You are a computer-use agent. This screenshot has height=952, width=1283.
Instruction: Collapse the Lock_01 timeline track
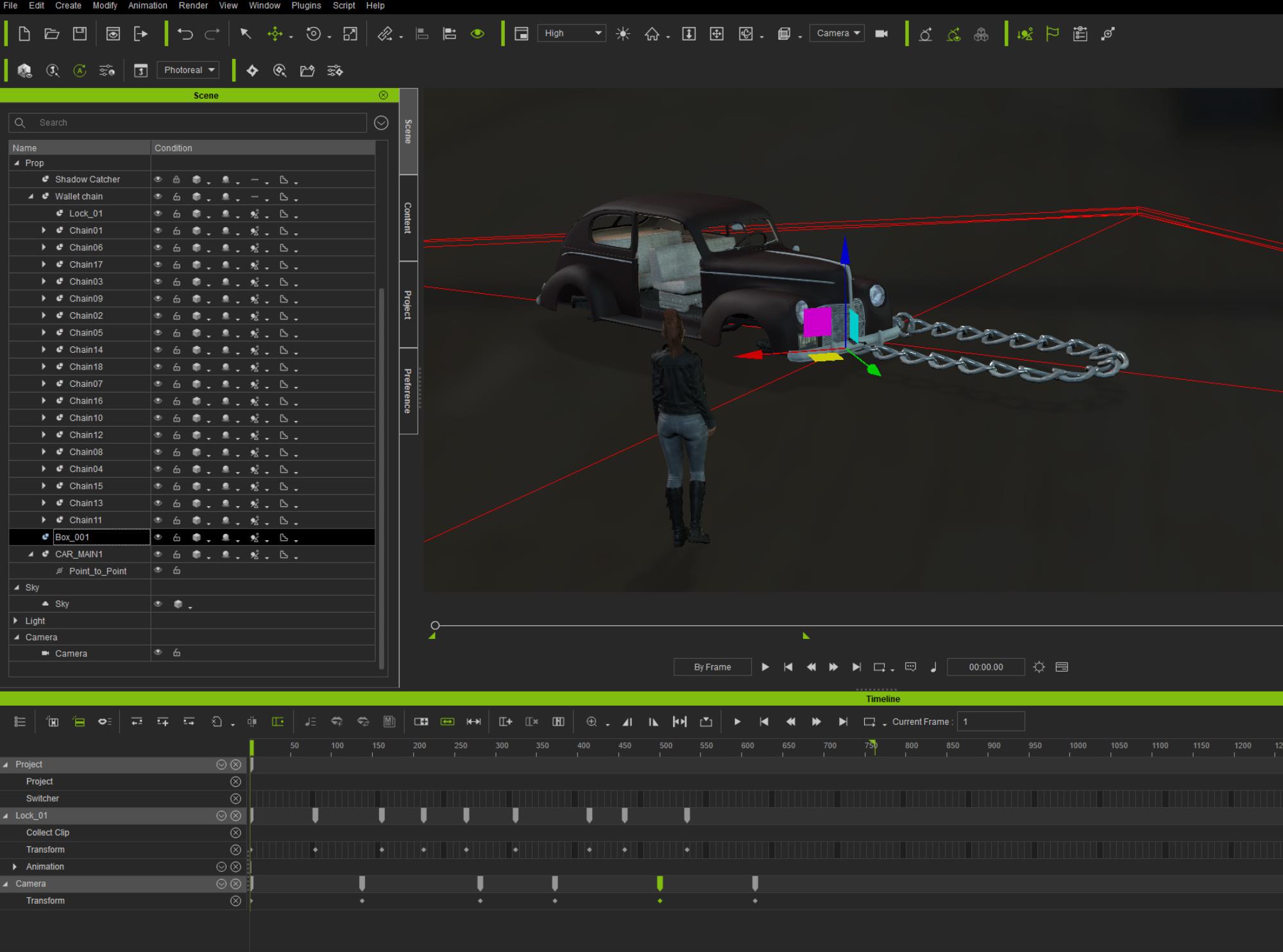tap(6, 815)
